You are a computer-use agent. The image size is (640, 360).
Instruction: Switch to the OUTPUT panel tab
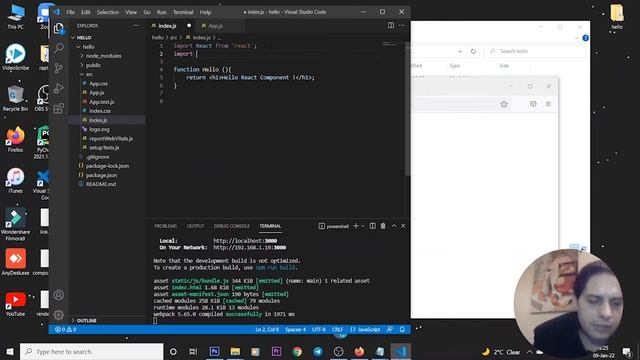coord(195,226)
